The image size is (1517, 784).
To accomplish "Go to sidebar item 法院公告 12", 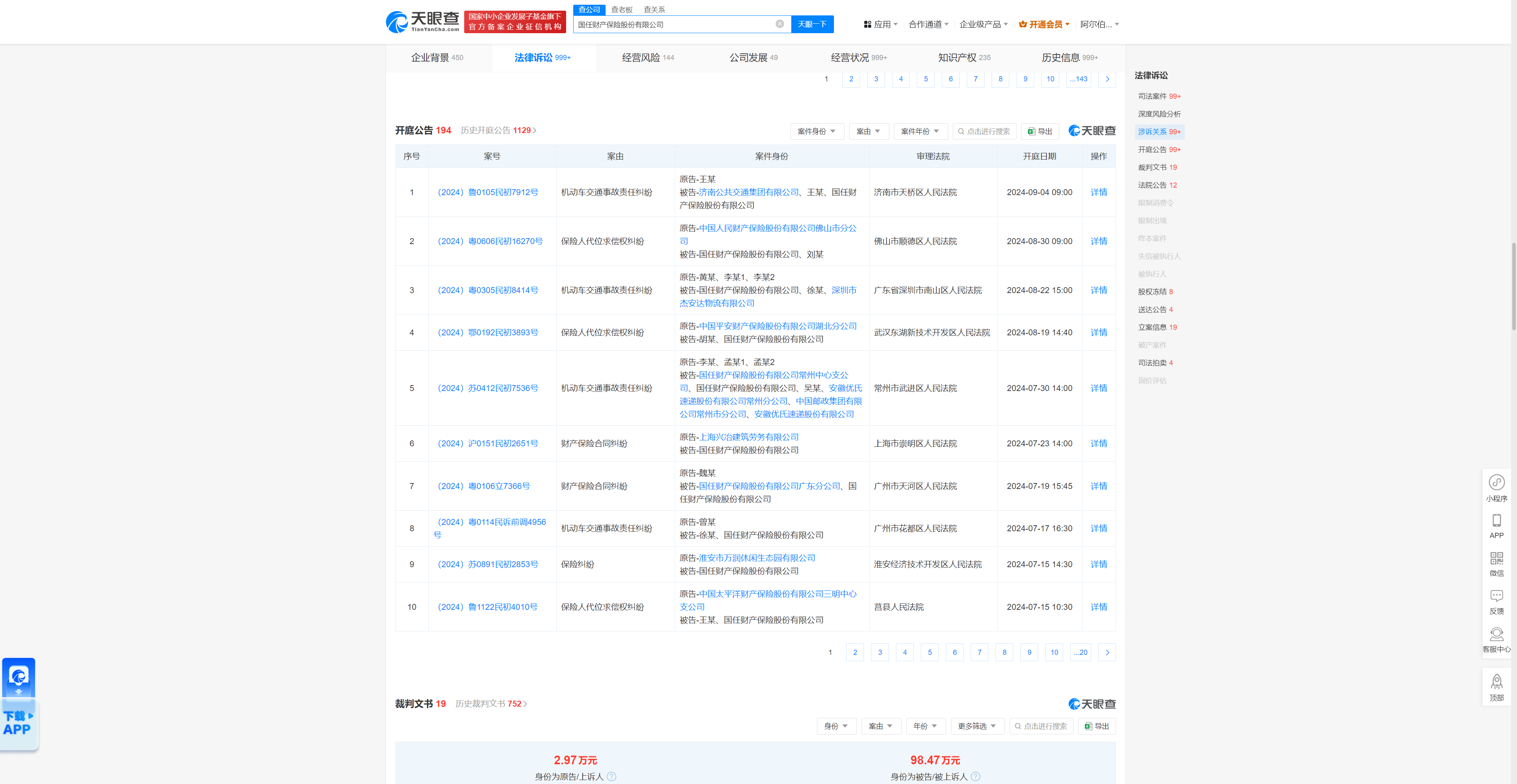I will (1157, 185).
